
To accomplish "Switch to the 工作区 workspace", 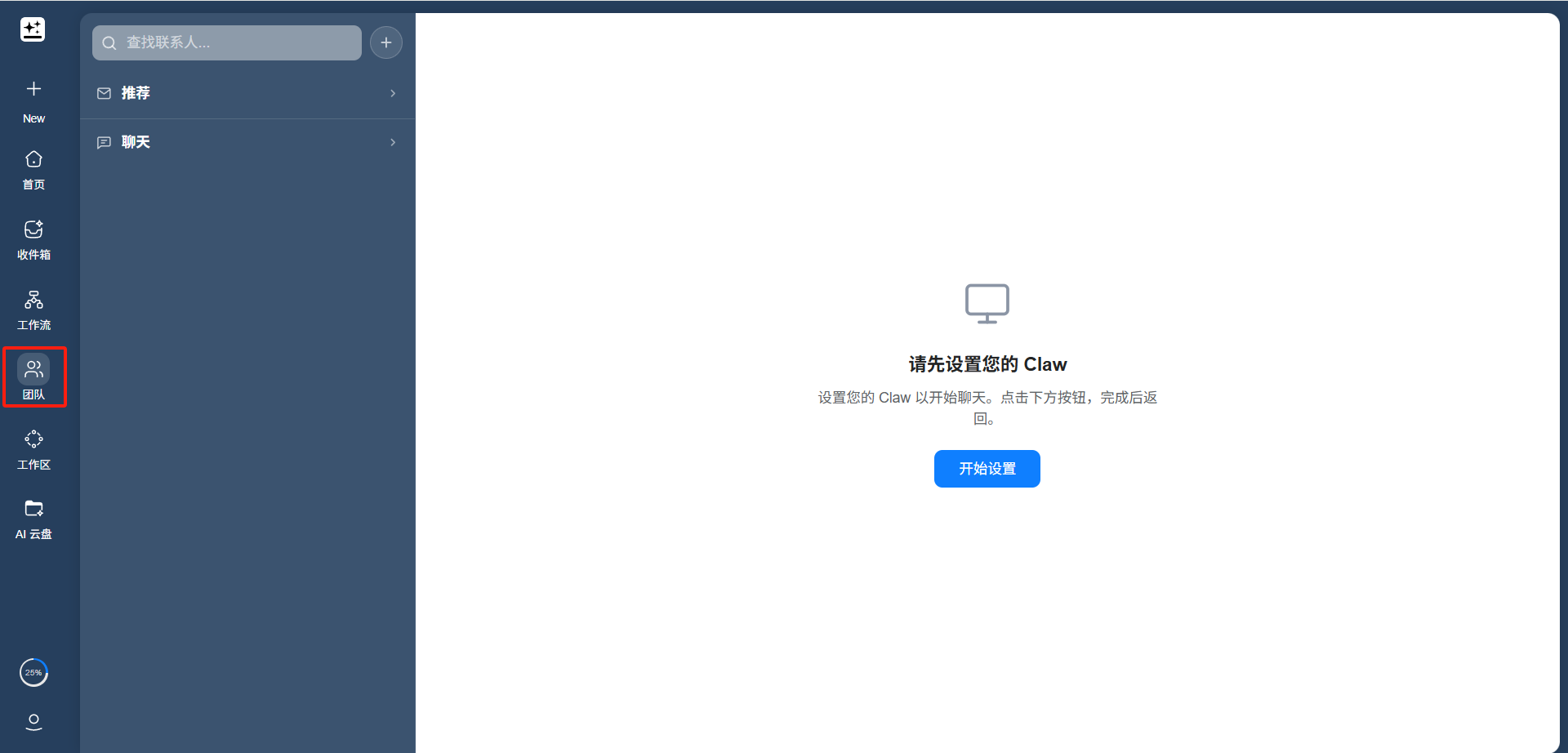I will pos(33,449).
